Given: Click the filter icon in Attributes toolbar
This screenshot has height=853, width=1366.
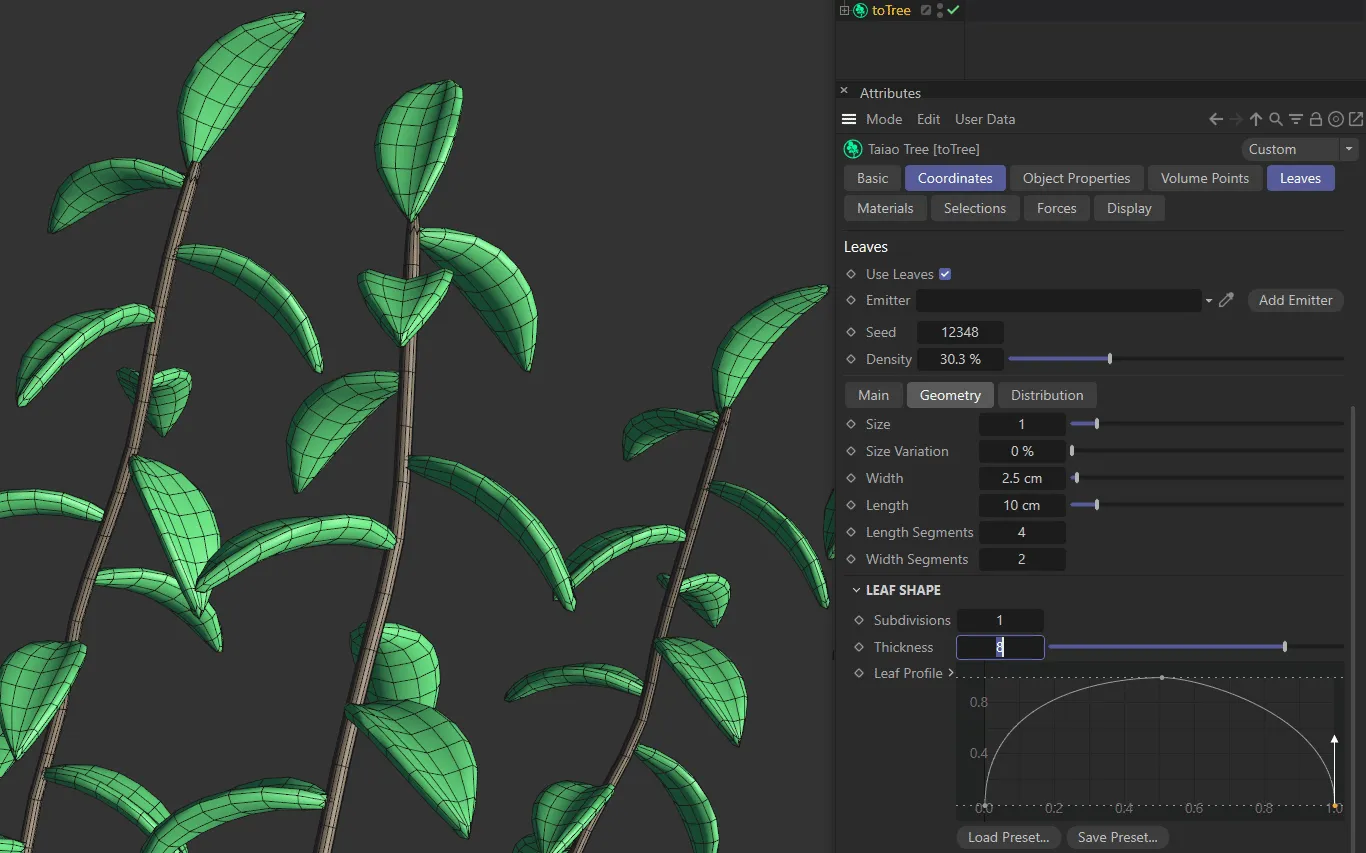Looking at the screenshot, I should coord(1296,119).
